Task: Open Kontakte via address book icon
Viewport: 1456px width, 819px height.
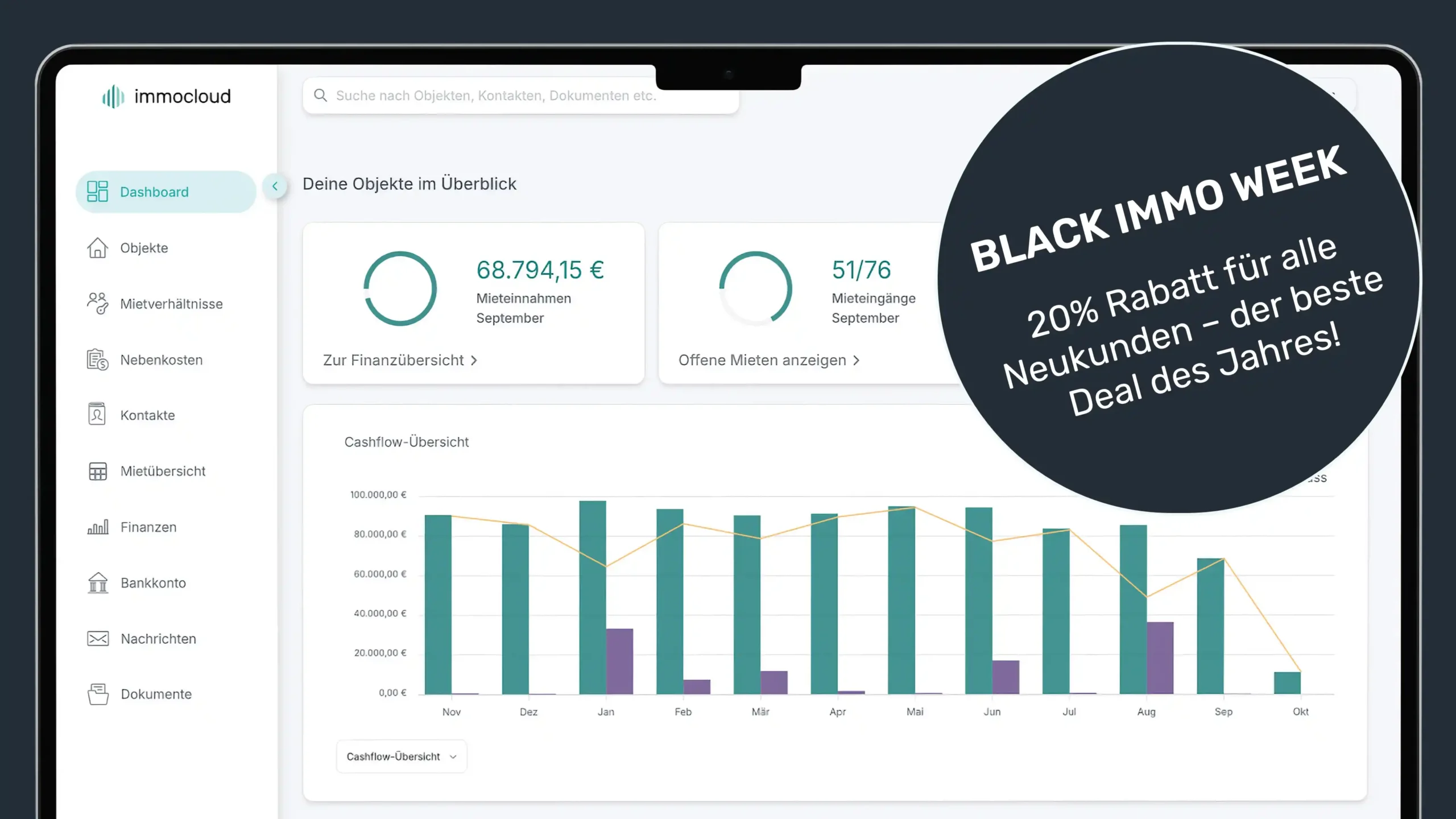Action: (x=97, y=415)
